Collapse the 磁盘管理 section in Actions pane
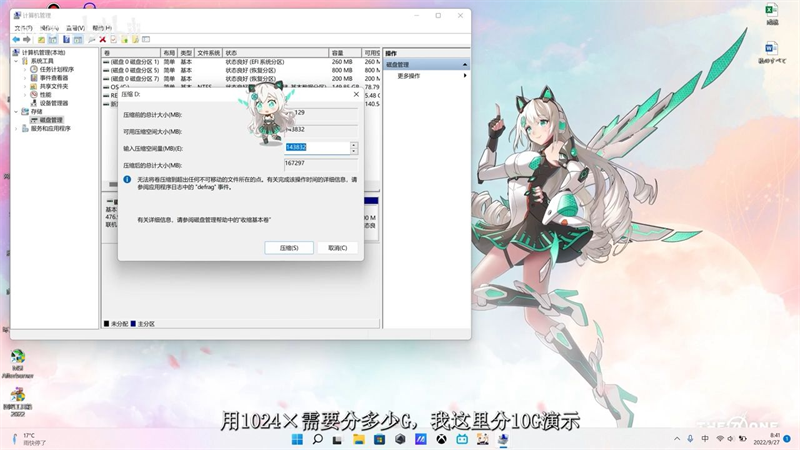This screenshot has height=450, width=800. pyautogui.click(x=465, y=64)
